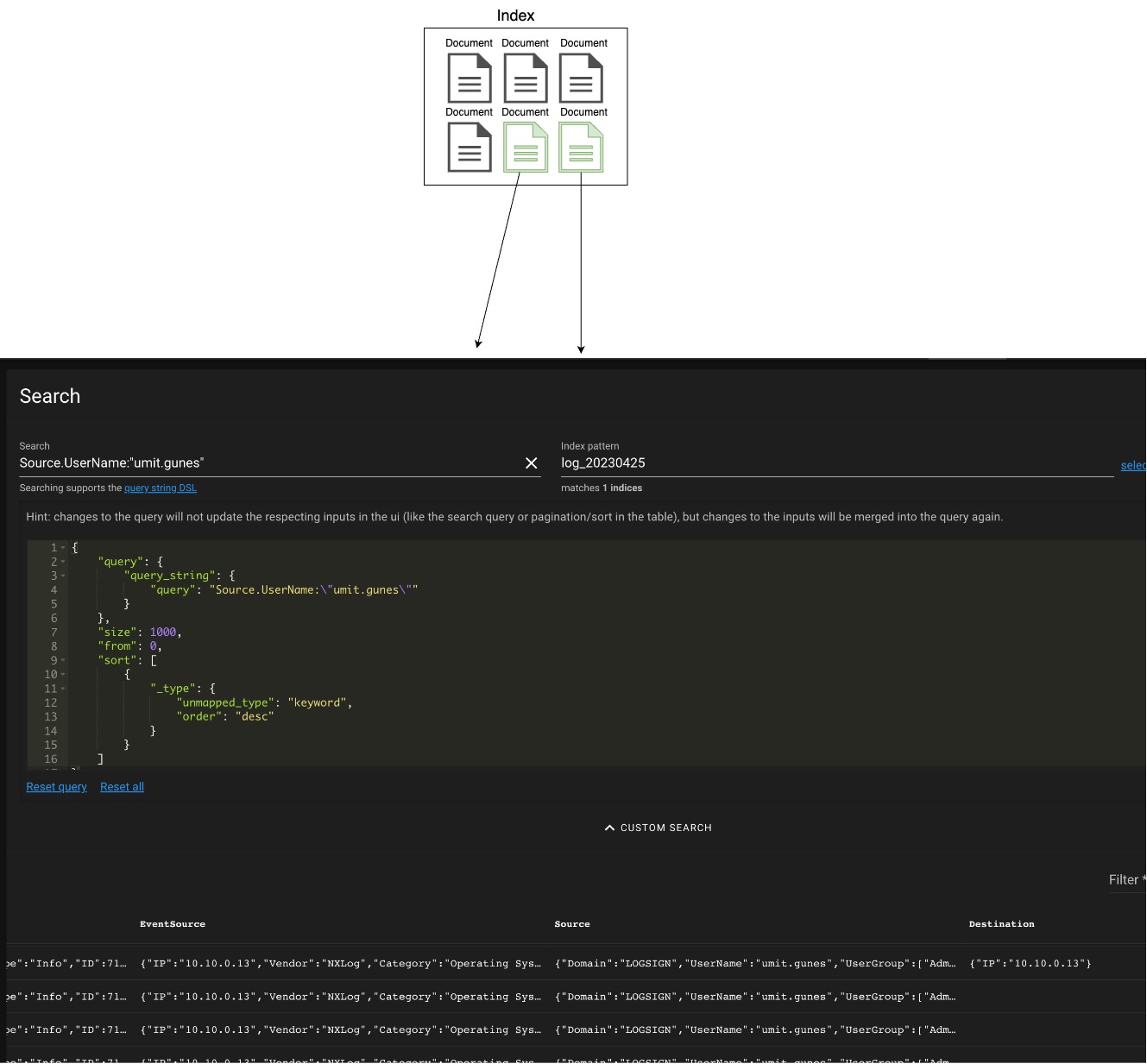The height and width of the screenshot is (1064, 1147).
Task: Click the "from": 0 line in editor
Action: [129, 646]
